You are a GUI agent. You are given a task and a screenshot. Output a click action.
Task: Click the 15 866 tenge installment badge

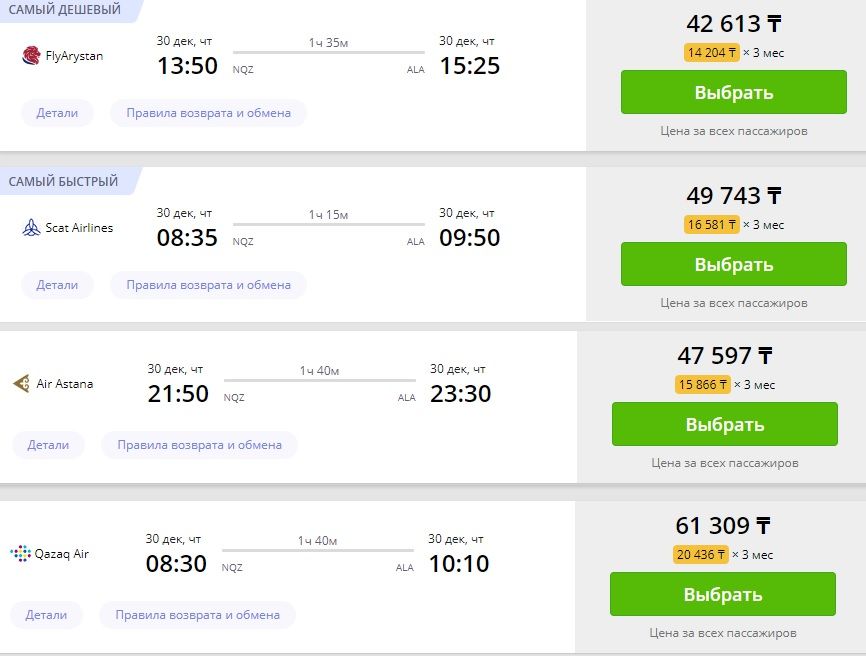tap(703, 385)
